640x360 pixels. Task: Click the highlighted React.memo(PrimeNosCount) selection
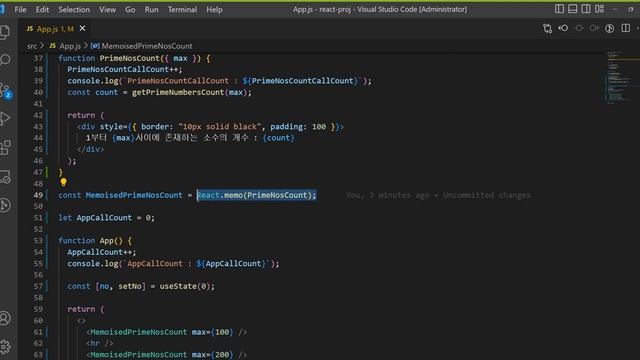pyautogui.click(x=256, y=195)
